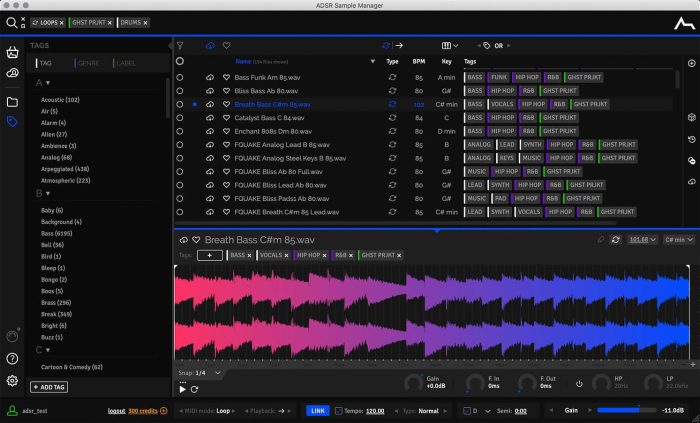This screenshot has height=423, width=700.
Task: Open the folder browser sidebar icon
Action: click(12, 102)
